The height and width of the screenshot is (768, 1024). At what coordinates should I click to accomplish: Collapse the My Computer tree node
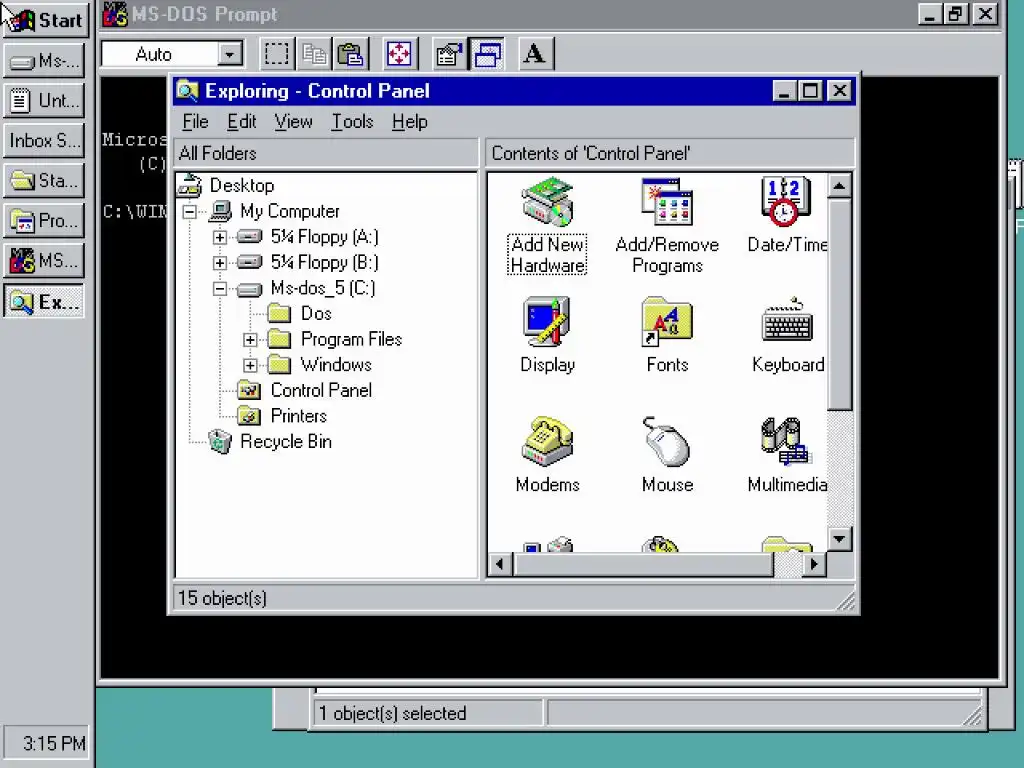click(x=189, y=212)
